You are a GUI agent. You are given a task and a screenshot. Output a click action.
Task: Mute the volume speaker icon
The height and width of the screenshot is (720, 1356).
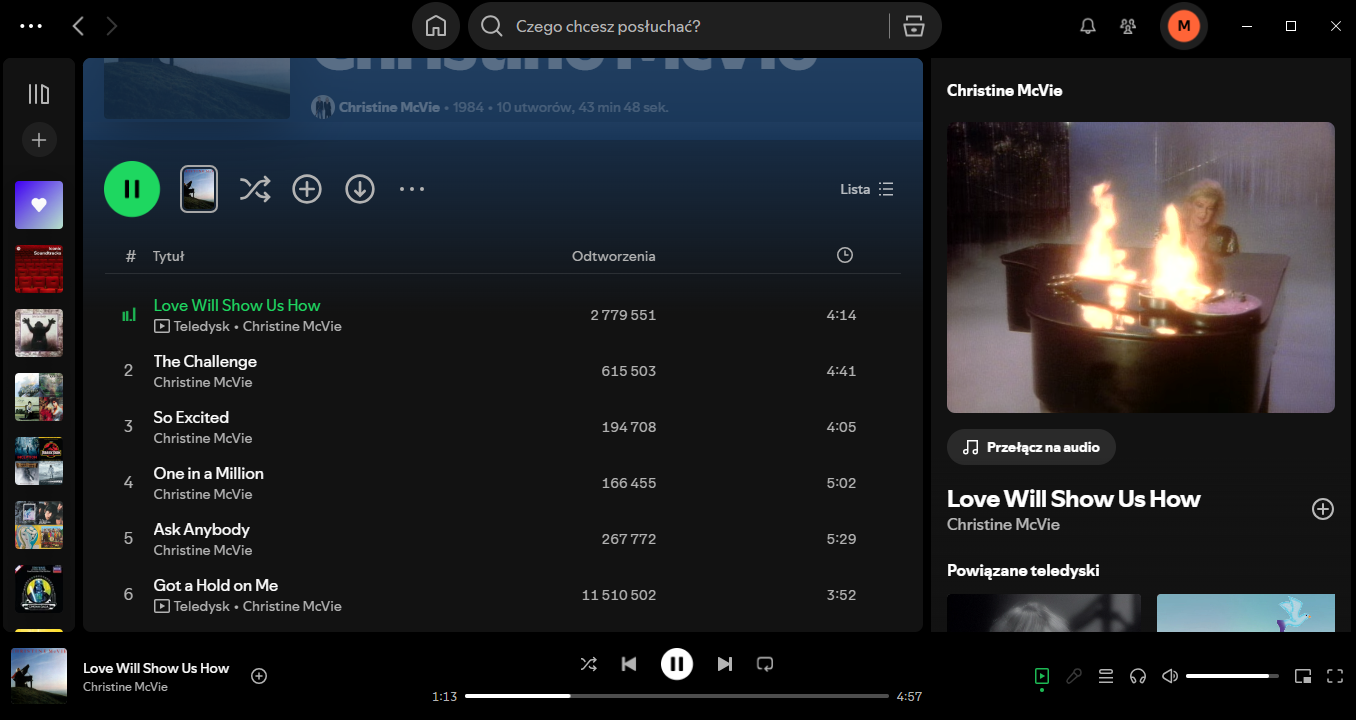[x=1169, y=676]
